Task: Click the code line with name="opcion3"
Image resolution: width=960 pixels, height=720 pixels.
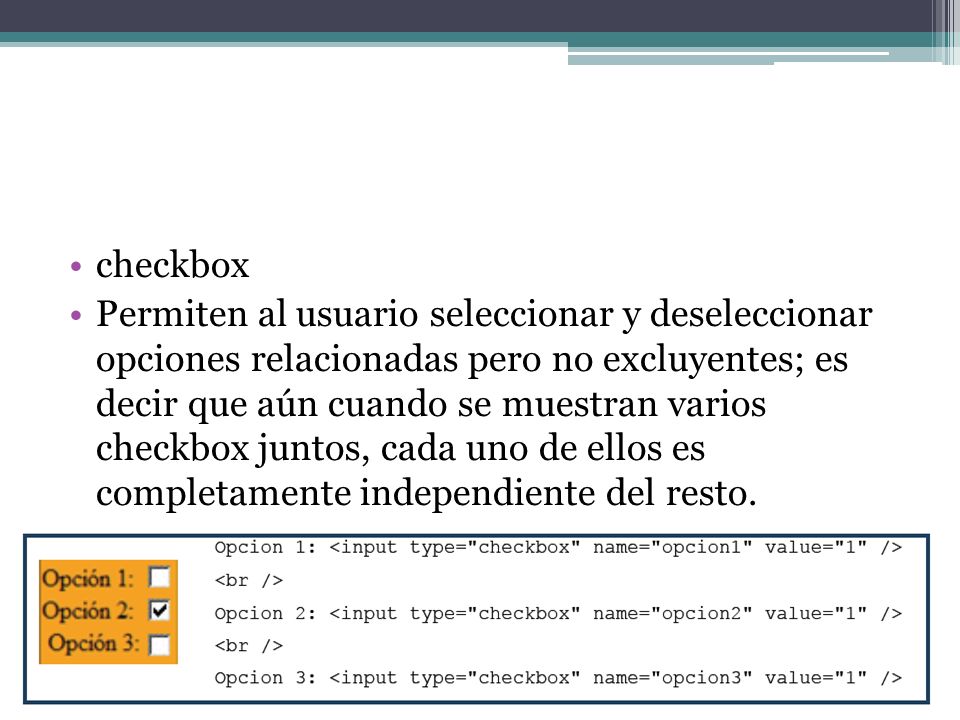Action: click(x=558, y=678)
